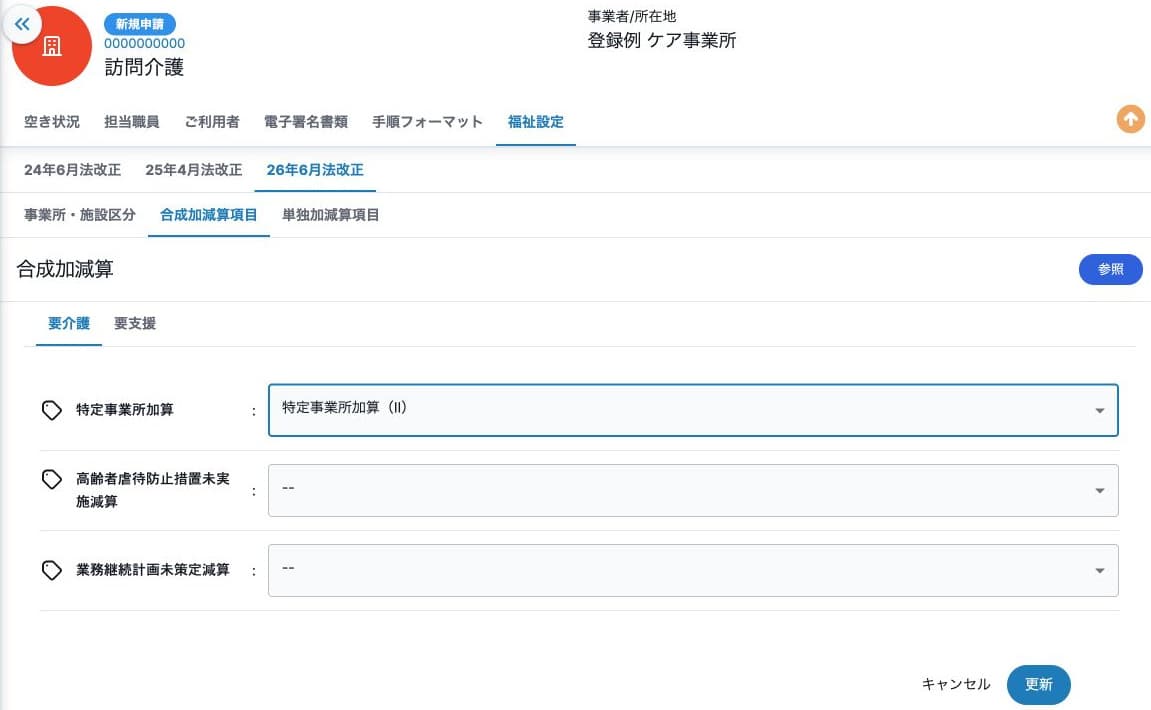Screen dimensions: 1151x710
Task: Click the 事業者/所在地 label
Action: coord(631,16)
